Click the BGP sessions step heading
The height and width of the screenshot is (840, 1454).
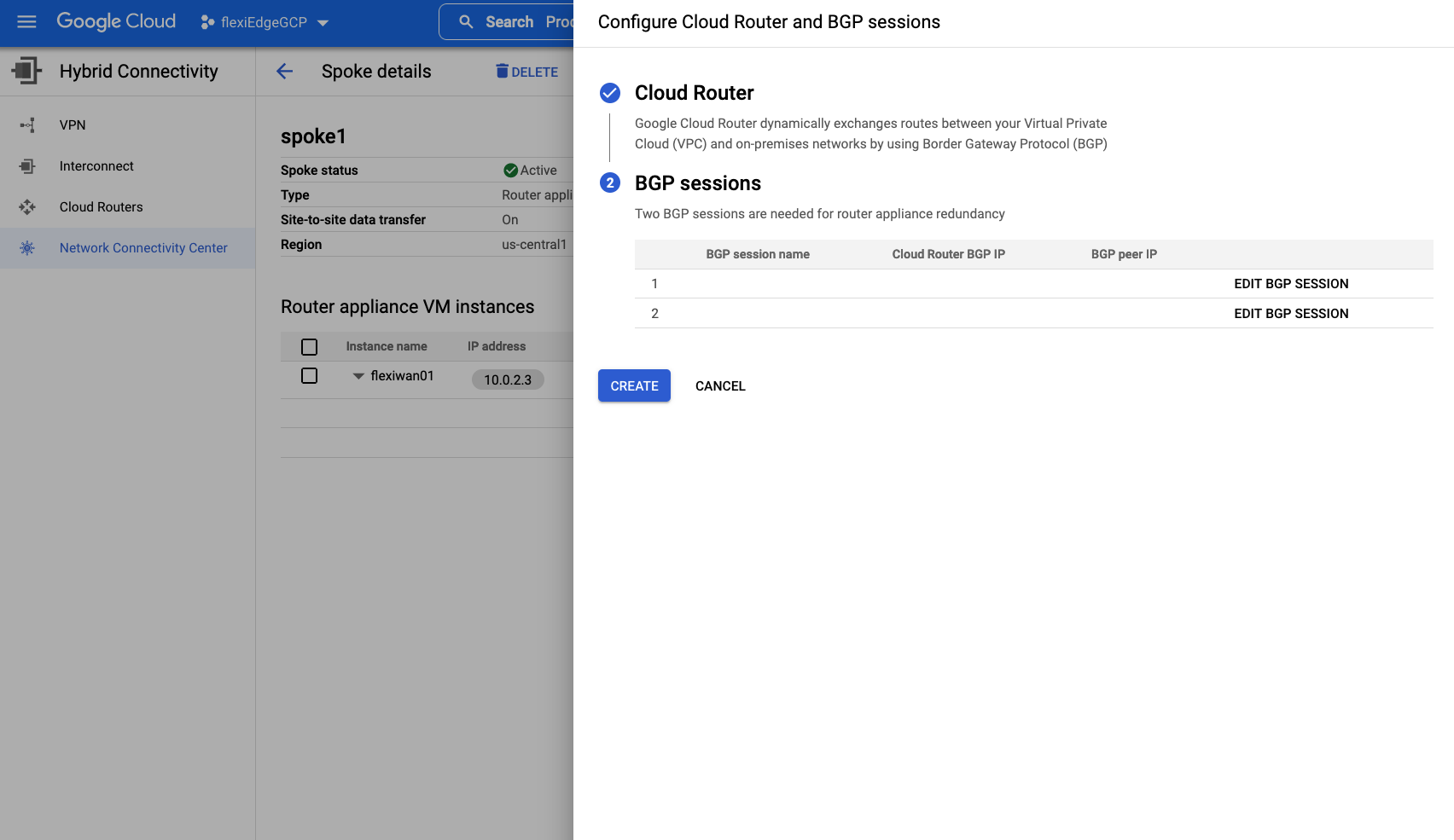click(698, 183)
